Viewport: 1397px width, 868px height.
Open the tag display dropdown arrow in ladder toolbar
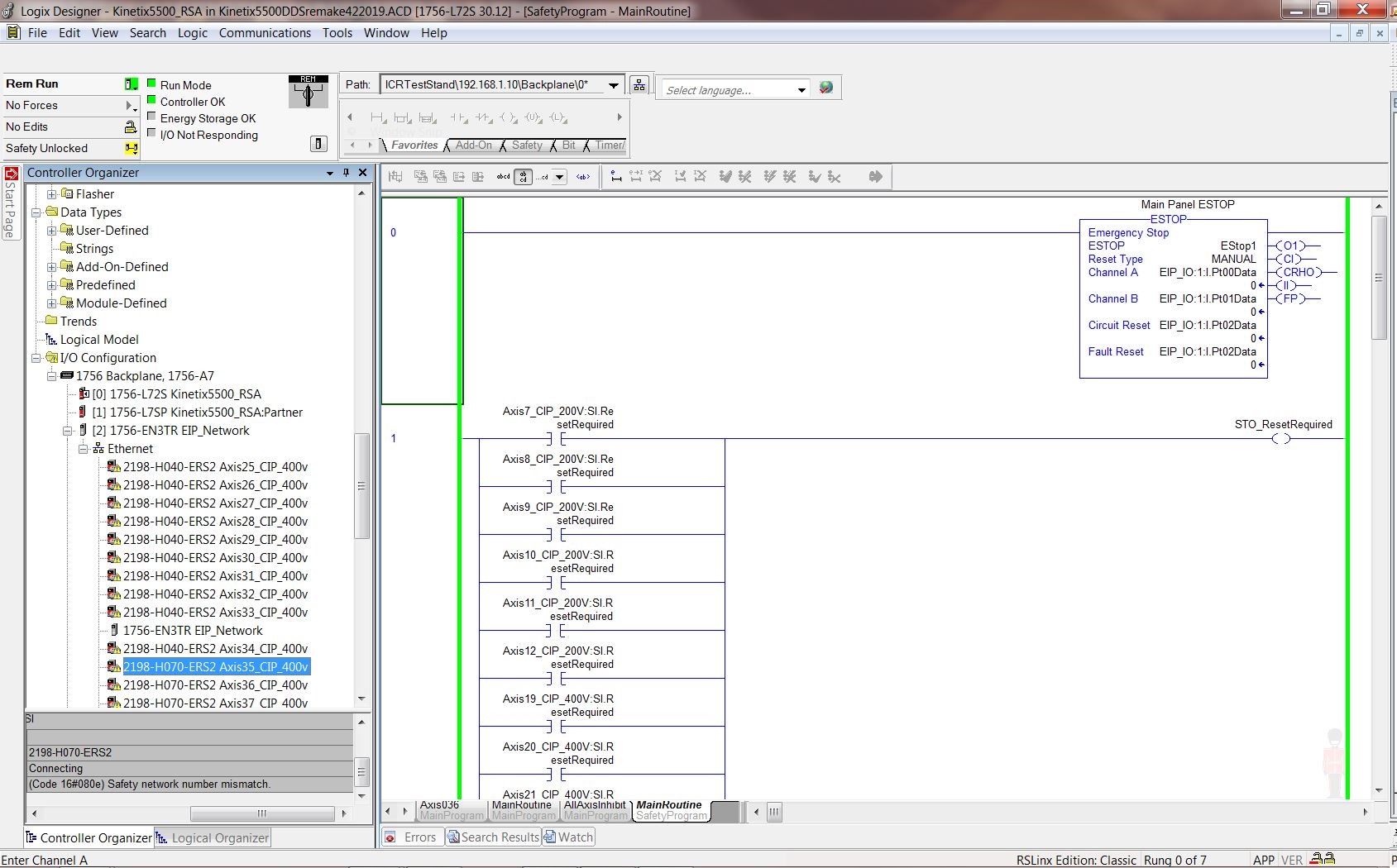click(x=560, y=176)
